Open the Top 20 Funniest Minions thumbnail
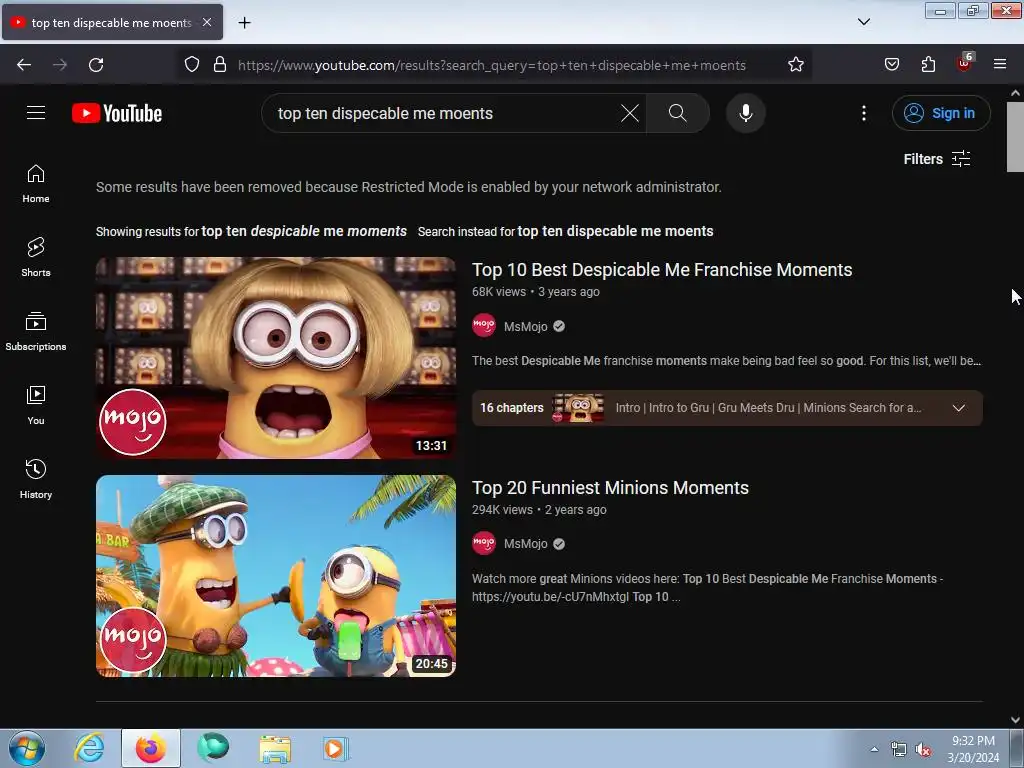This screenshot has width=1024, height=768. tap(276, 576)
